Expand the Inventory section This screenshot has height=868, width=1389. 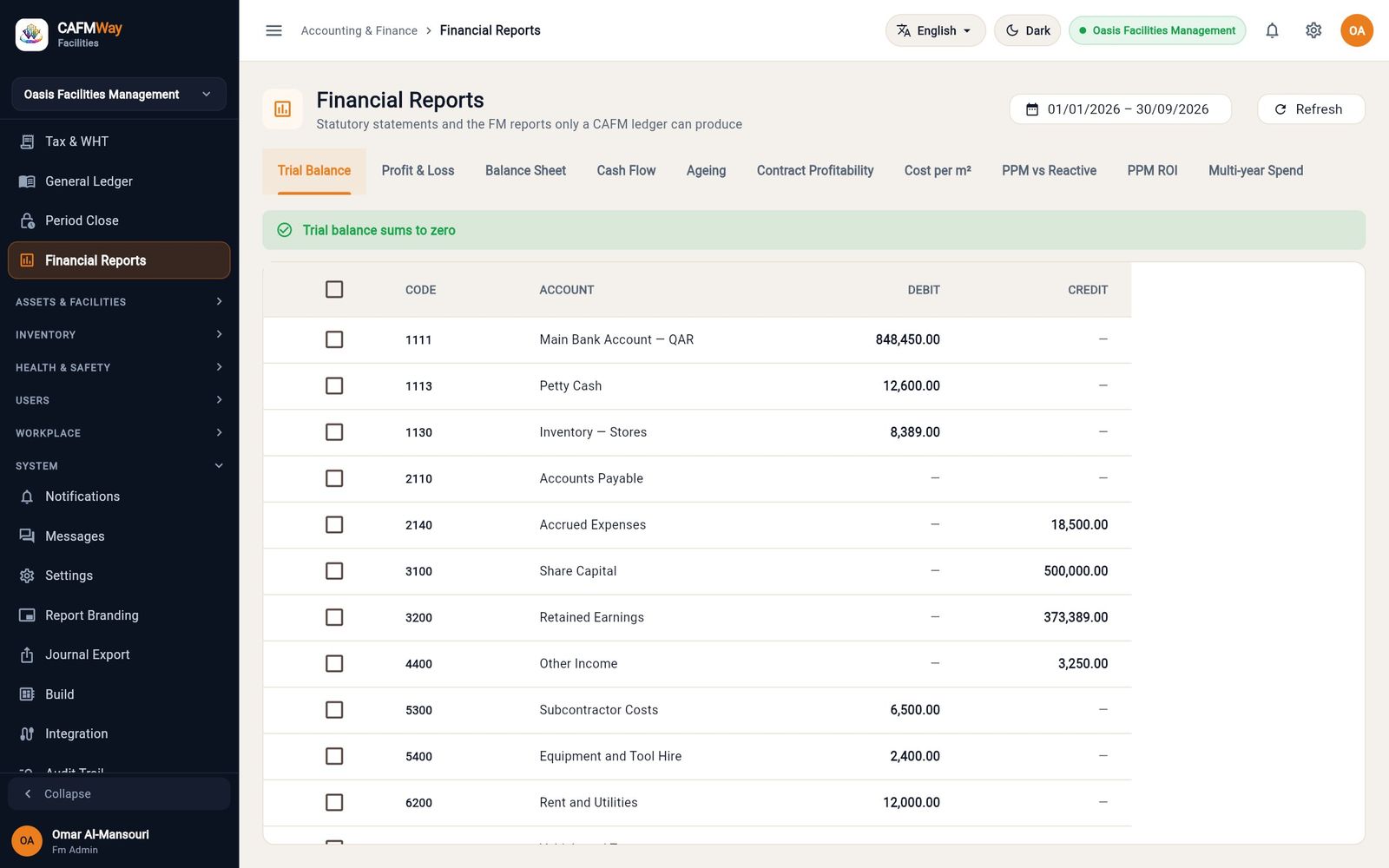pos(119,334)
